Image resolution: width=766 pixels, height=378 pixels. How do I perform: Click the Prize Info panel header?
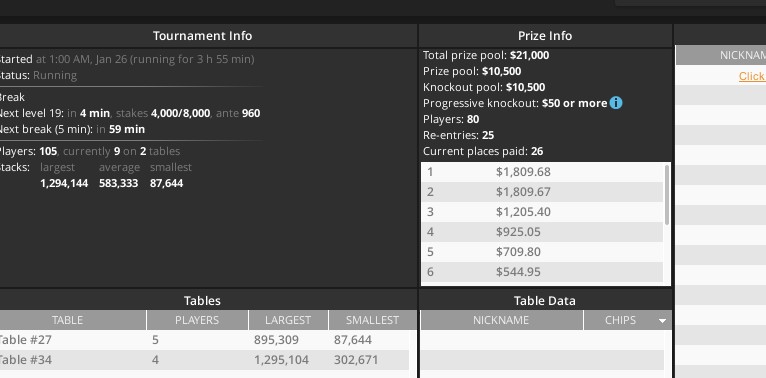click(545, 36)
